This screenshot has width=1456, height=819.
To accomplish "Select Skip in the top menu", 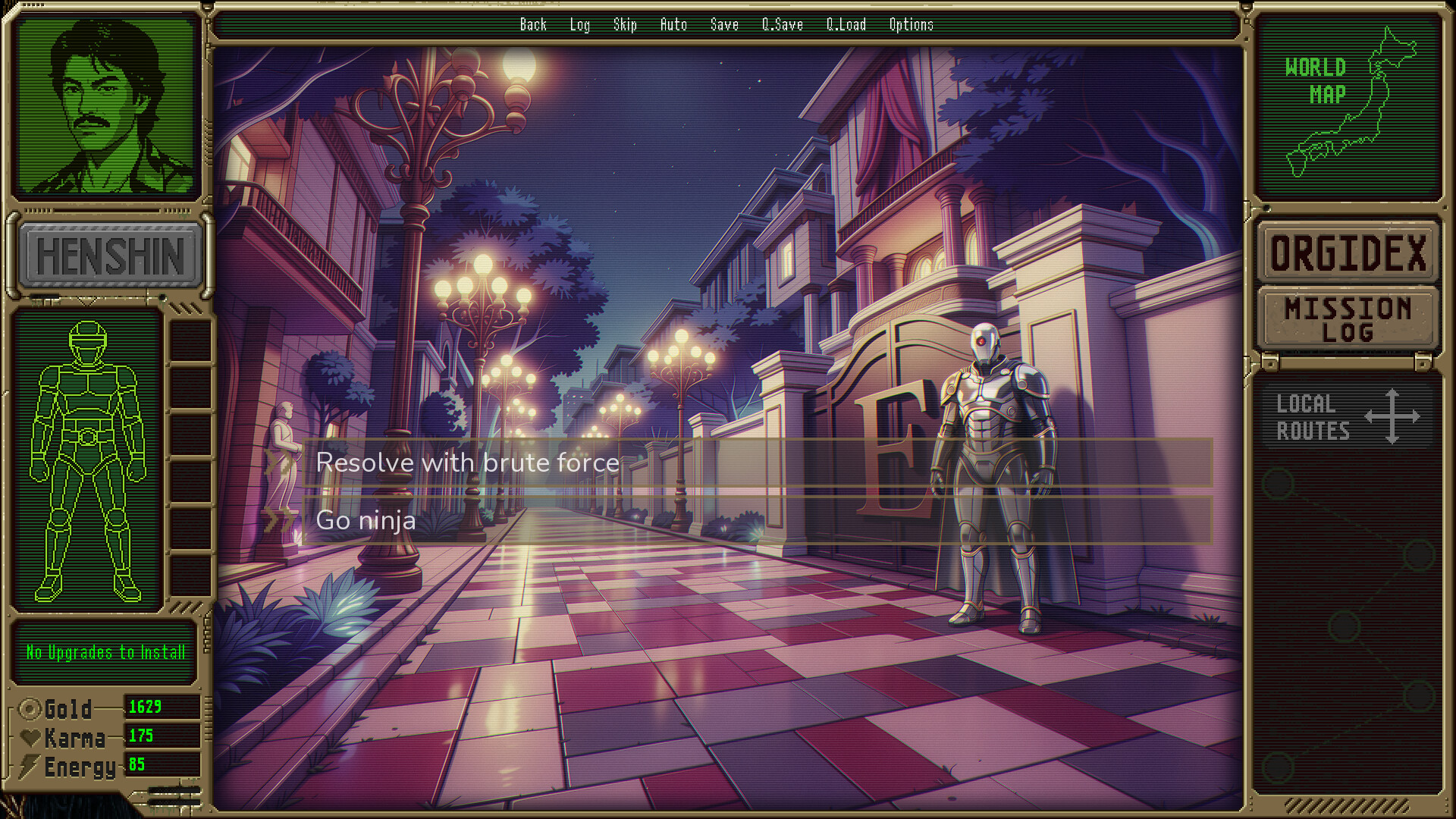I will pyautogui.click(x=625, y=25).
